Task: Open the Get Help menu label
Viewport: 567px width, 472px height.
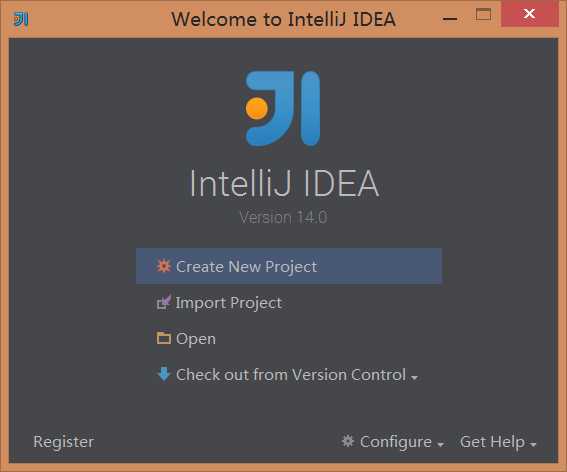Action: [492, 442]
